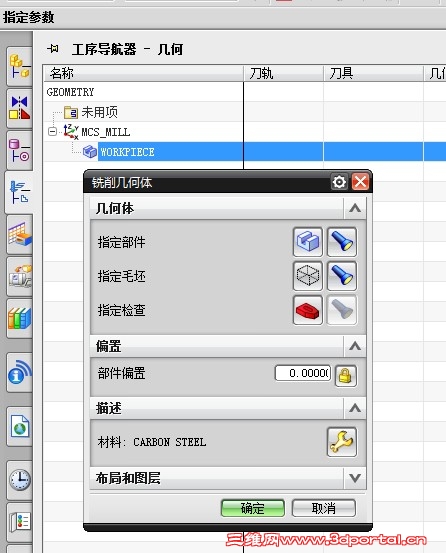
Task: Display blank geometry with the 指定毛坯 flashlight
Action: [342, 276]
